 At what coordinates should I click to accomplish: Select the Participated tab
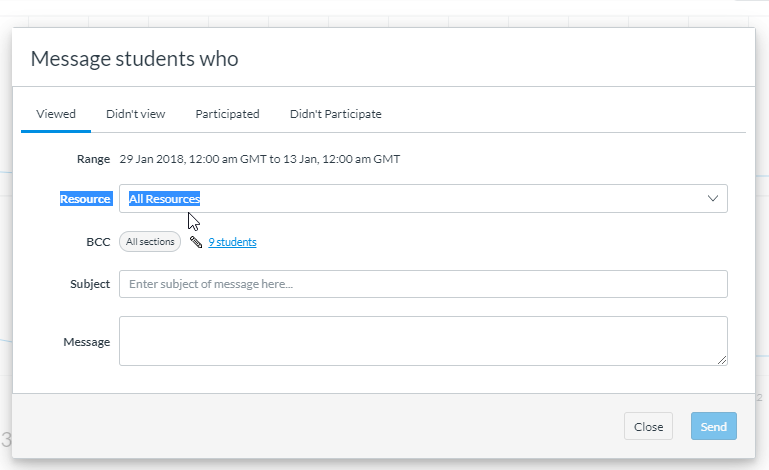227,114
